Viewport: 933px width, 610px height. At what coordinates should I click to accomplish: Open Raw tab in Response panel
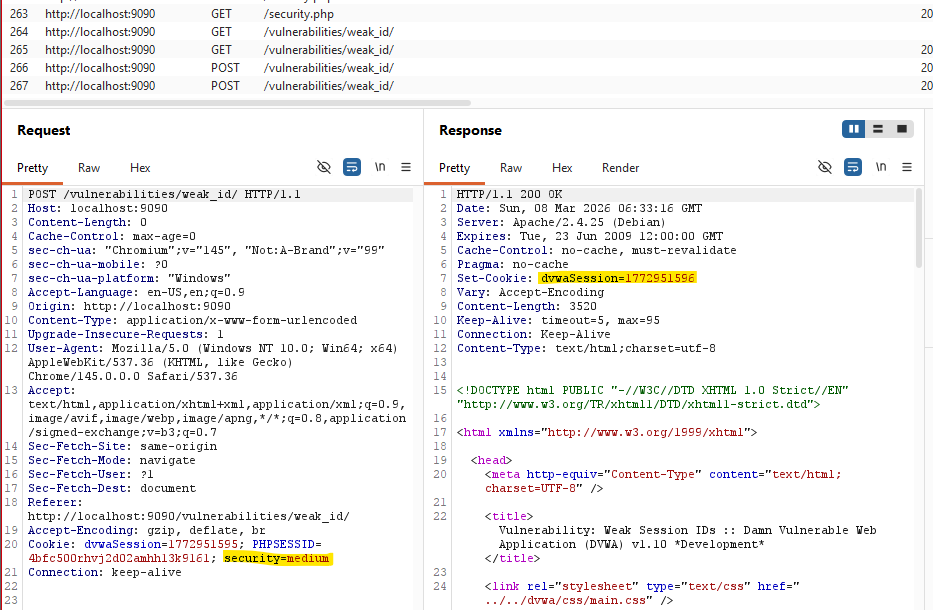pos(511,168)
